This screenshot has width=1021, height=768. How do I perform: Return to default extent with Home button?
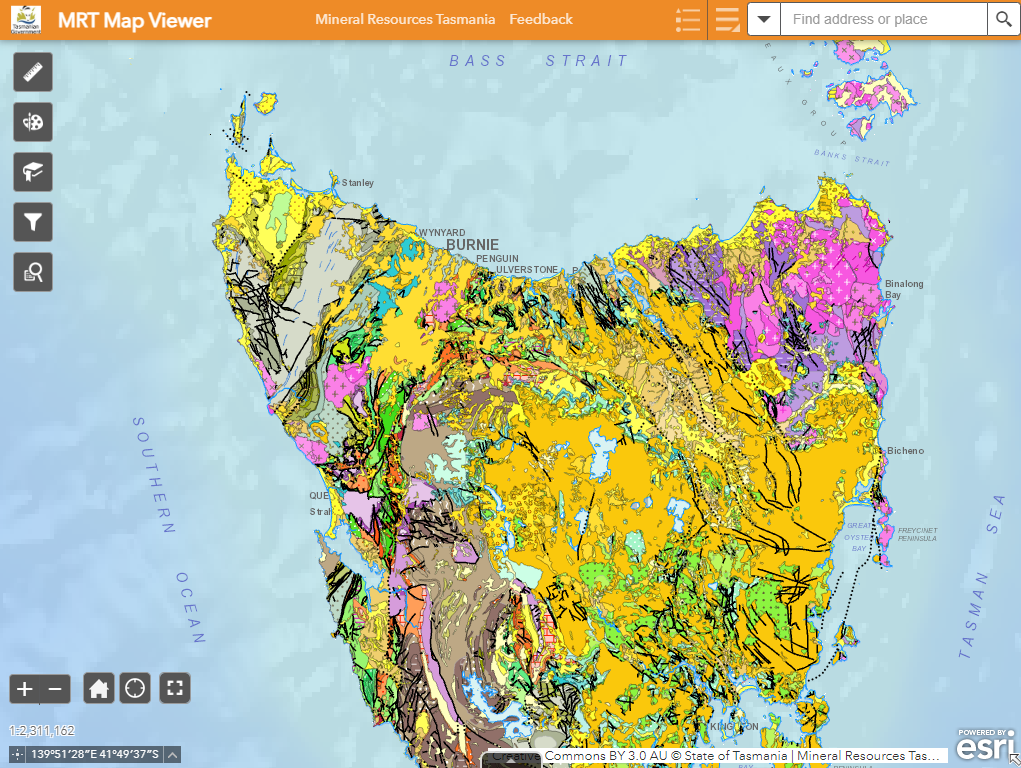[x=99, y=688]
